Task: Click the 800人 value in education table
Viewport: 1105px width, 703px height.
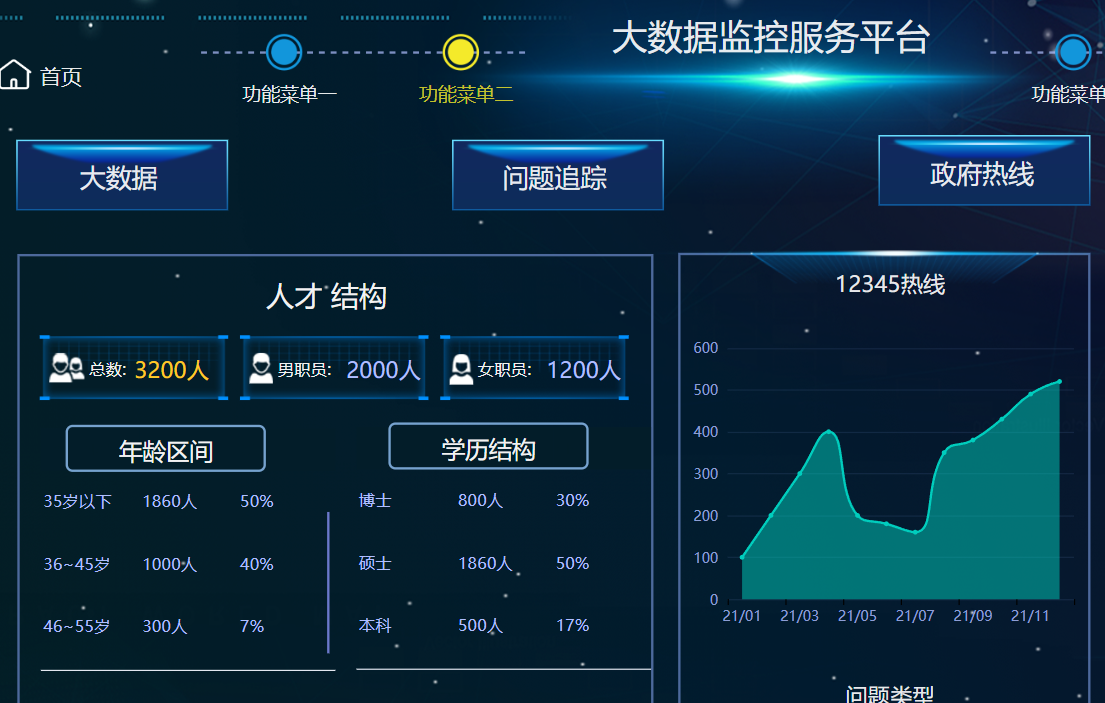Action: pos(480,501)
